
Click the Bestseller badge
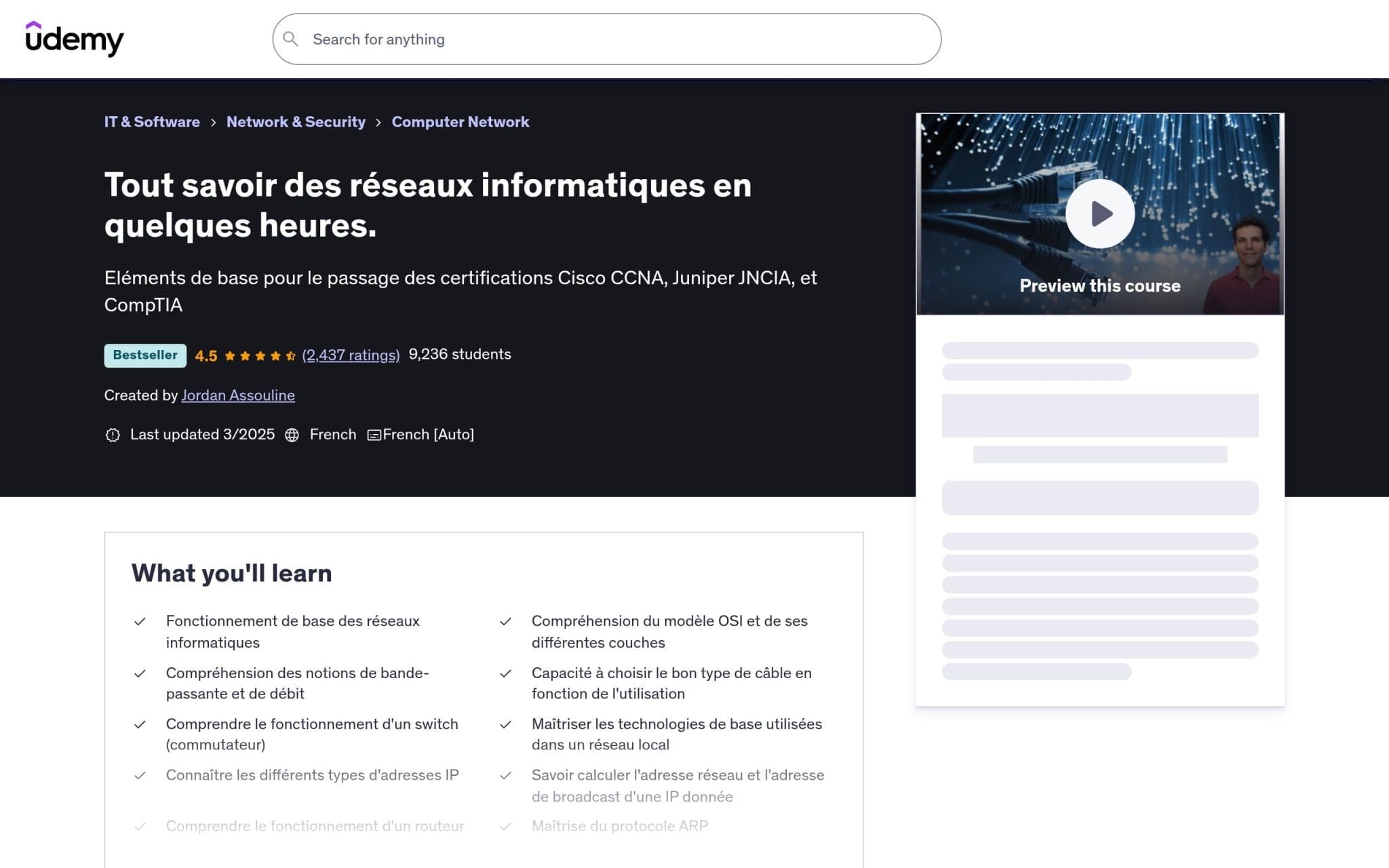[x=145, y=355]
